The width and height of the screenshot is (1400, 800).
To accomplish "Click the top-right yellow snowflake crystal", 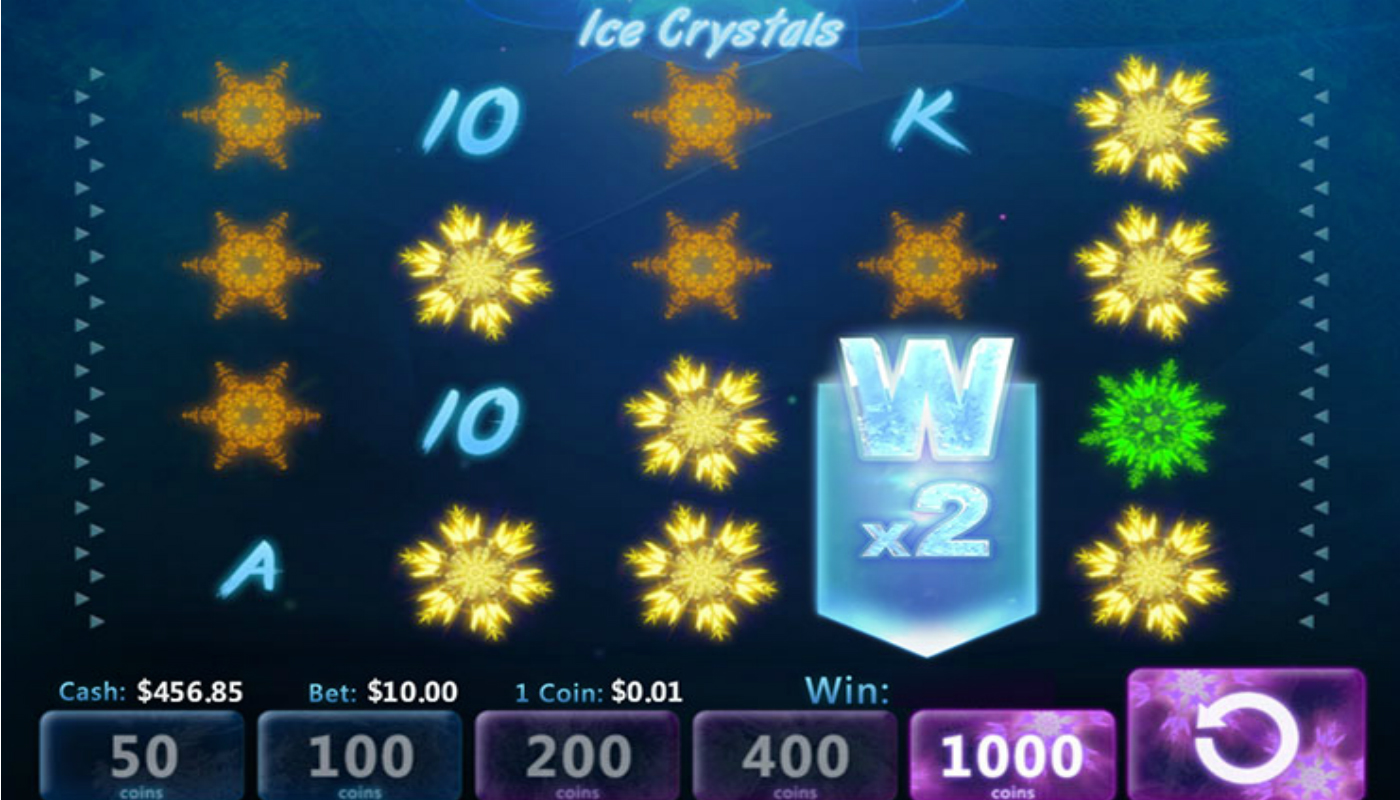I will (1152, 122).
